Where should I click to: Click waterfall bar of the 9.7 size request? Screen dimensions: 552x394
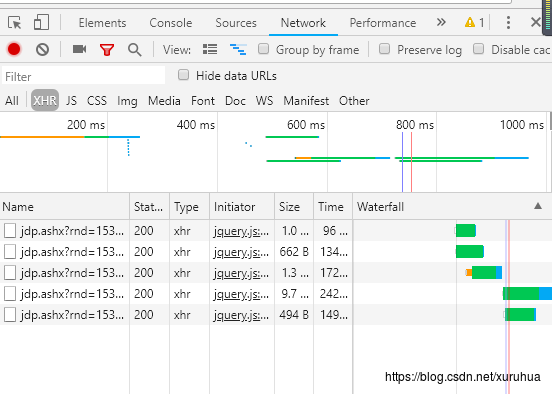click(x=527, y=294)
